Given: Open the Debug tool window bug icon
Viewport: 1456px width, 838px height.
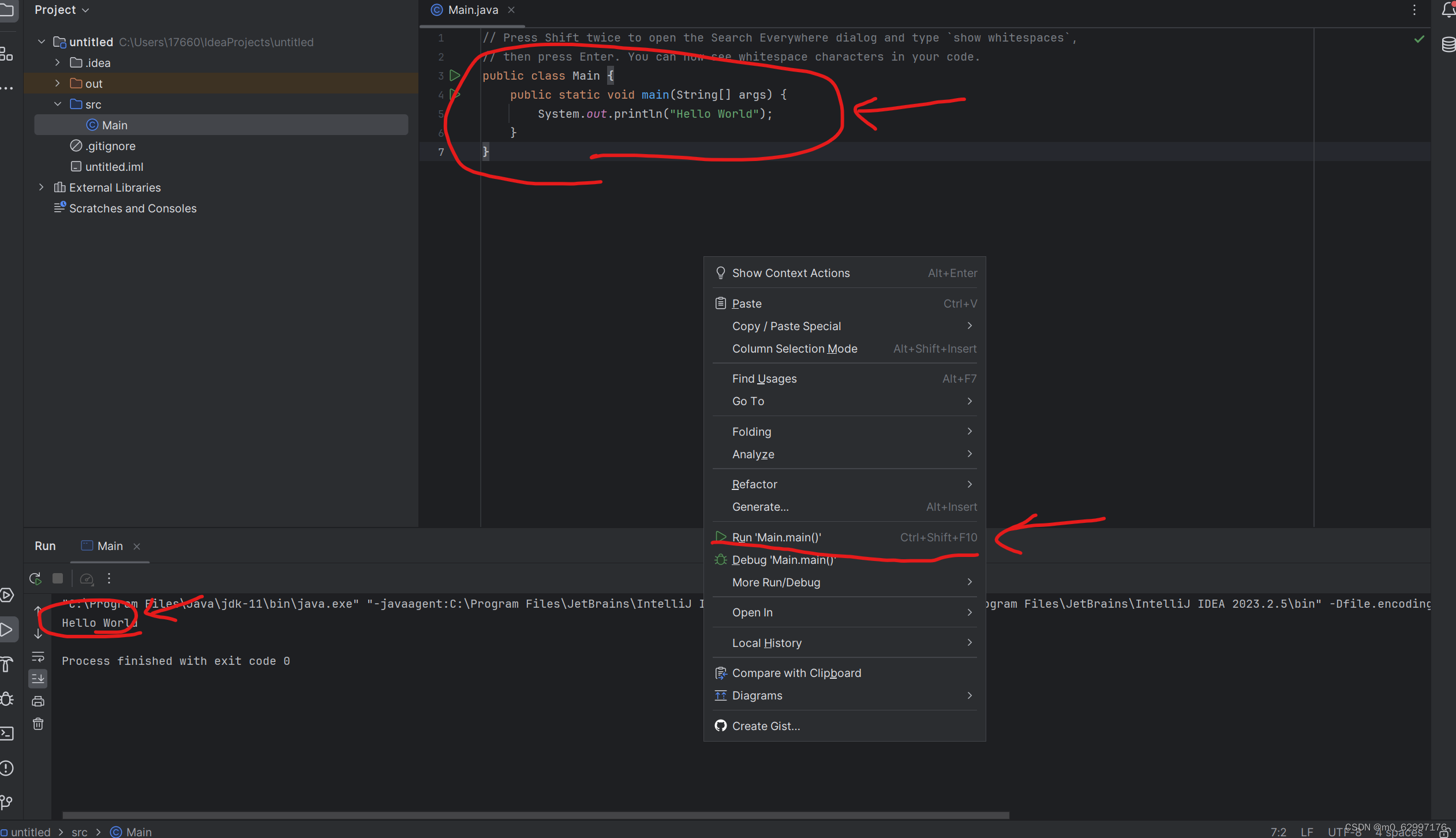Looking at the screenshot, I should 8,699.
